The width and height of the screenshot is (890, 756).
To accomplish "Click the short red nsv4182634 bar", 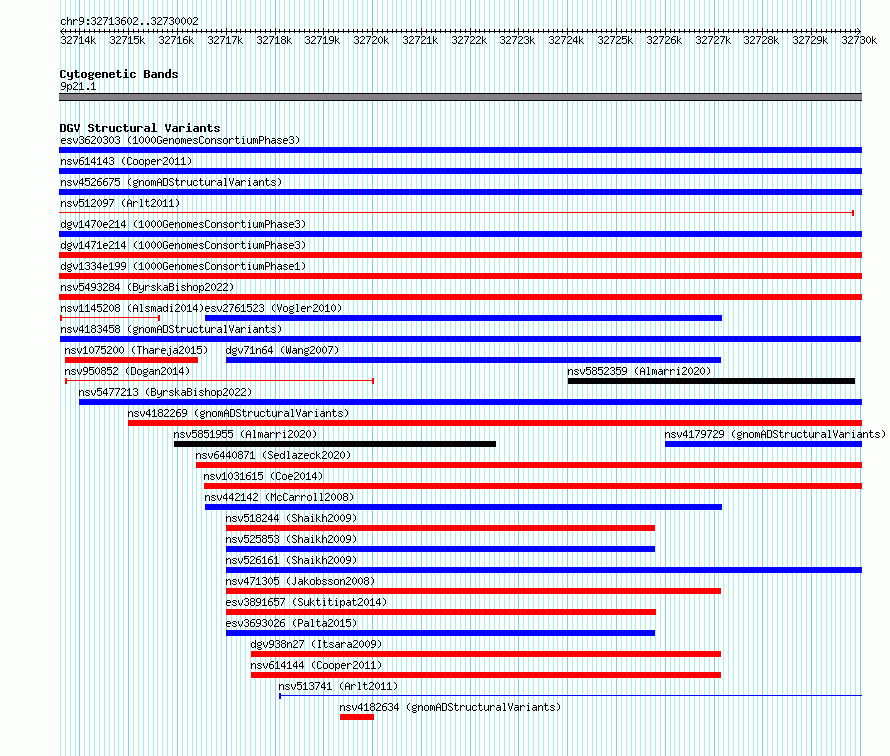I will click(357, 717).
